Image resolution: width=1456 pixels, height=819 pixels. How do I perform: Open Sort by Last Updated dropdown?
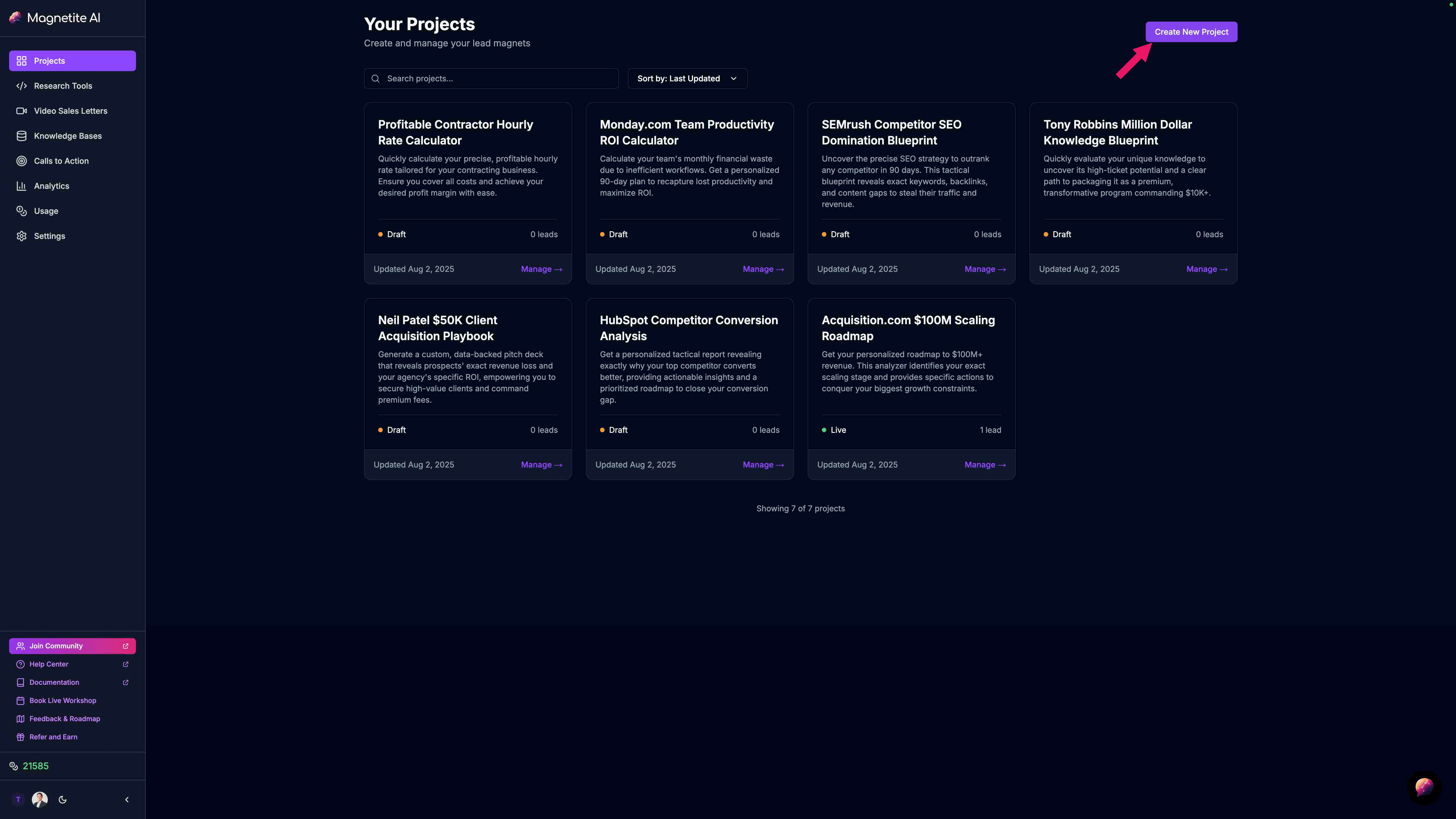point(687,78)
